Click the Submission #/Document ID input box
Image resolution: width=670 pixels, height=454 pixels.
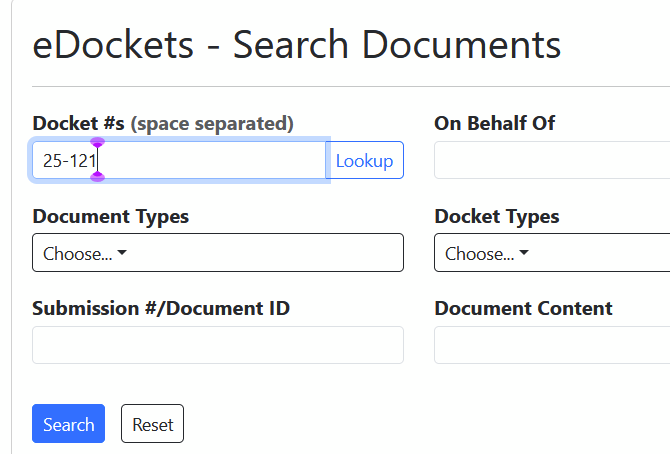pyautogui.click(x=218, y=345)
